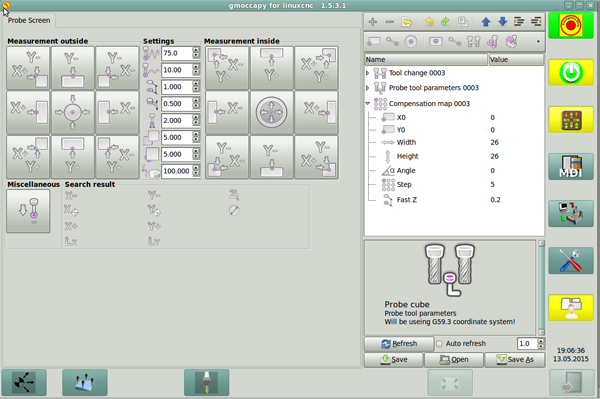The image size is (600, 399).
Task: Open the features toolbar overflow dropdown arrow
Action: coord(538,41)
